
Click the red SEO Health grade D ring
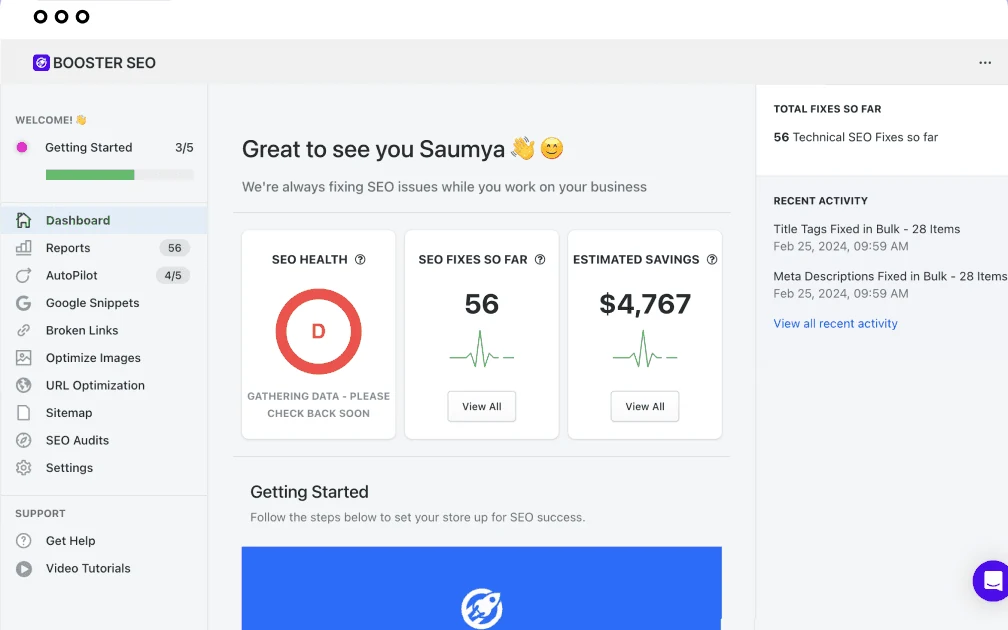tap(318, 331)
